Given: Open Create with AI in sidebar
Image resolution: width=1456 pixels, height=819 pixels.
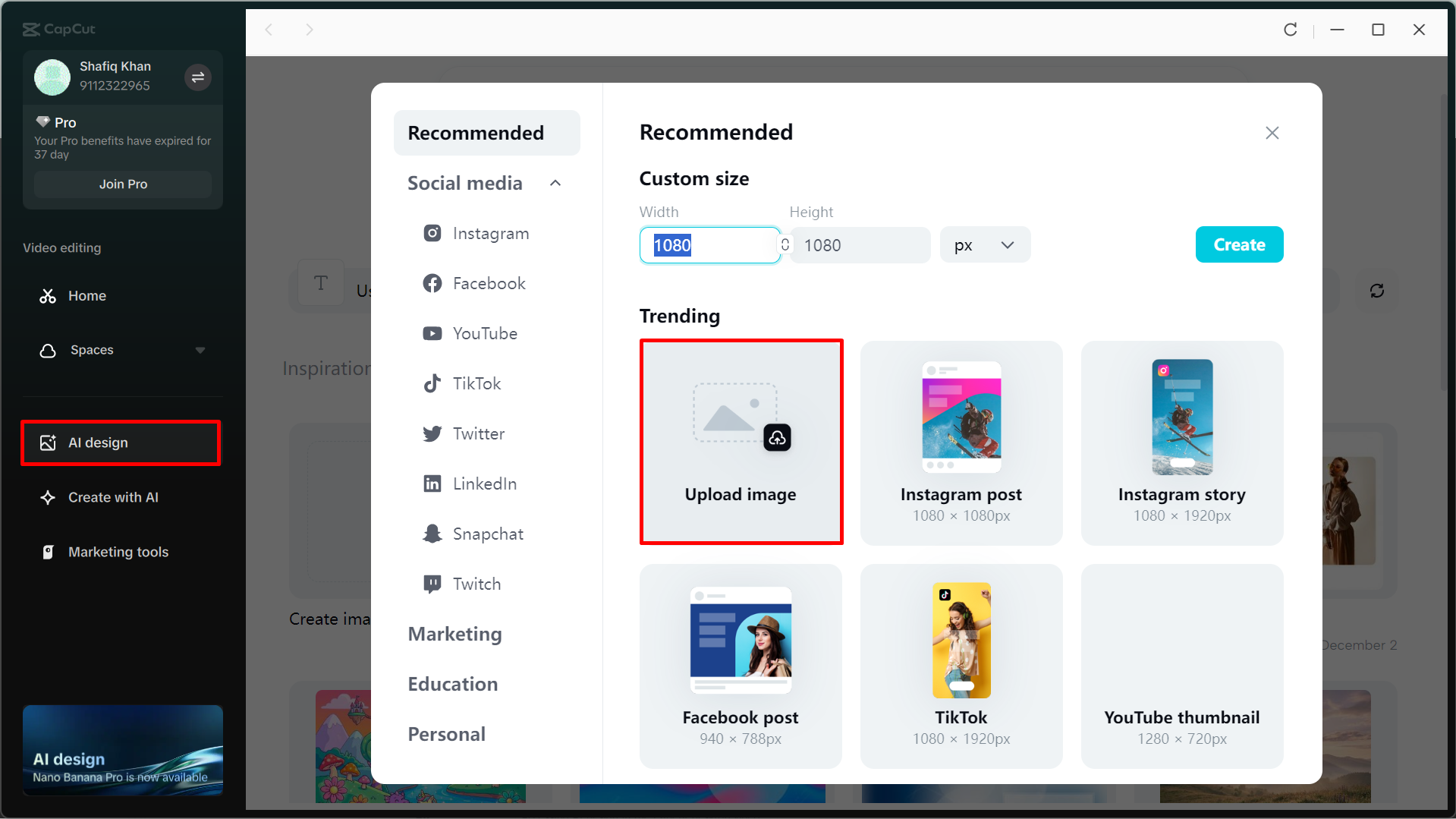Looking at the screenshot, I should pos(113,497).
